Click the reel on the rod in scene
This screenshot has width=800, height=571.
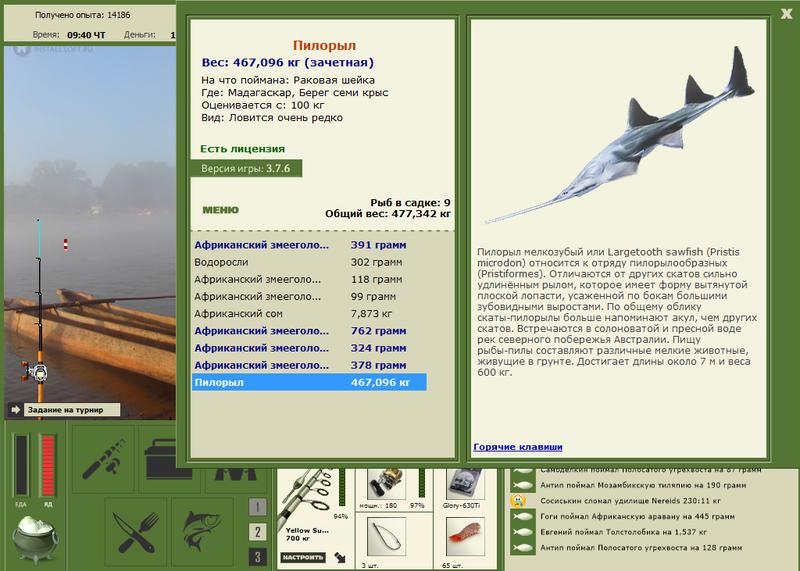pos(35,371)
